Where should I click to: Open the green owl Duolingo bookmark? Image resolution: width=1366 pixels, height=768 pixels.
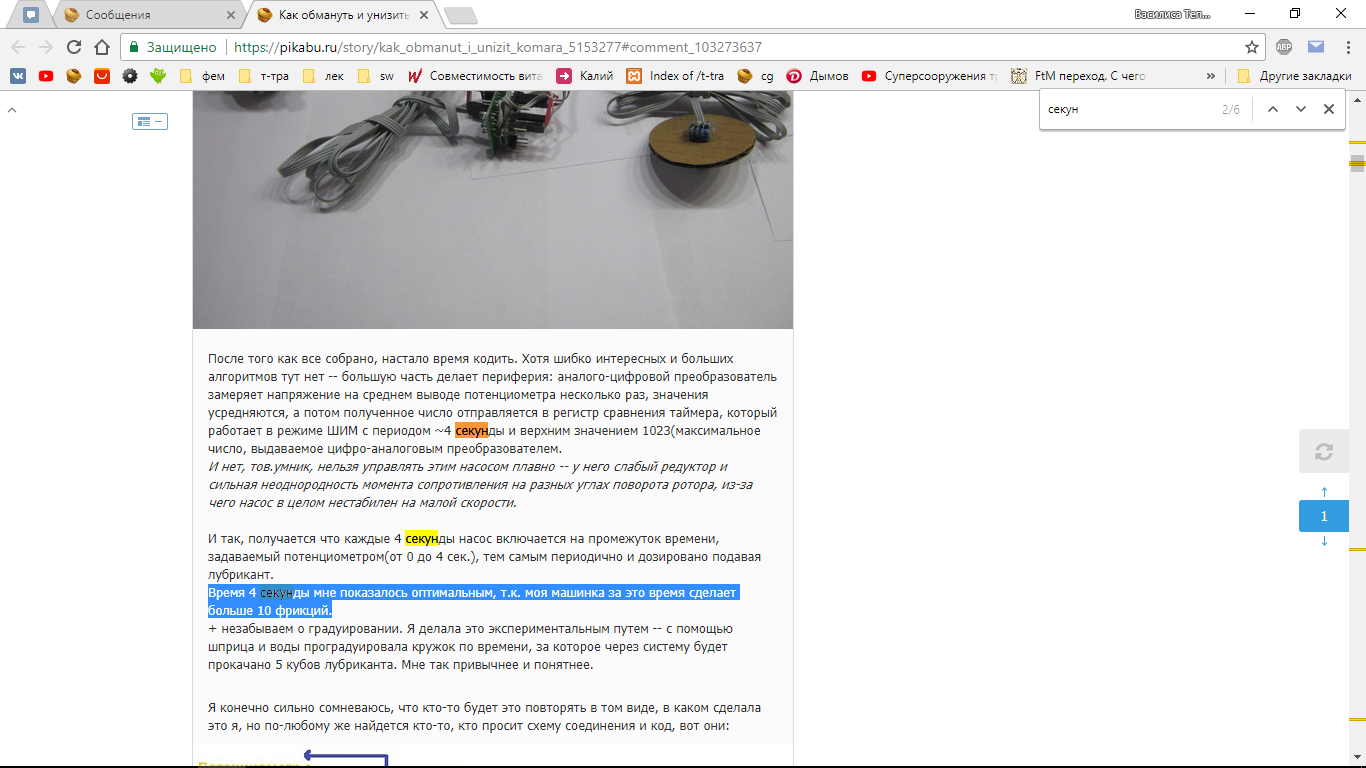pyautogui.click(x=158, y=76)
